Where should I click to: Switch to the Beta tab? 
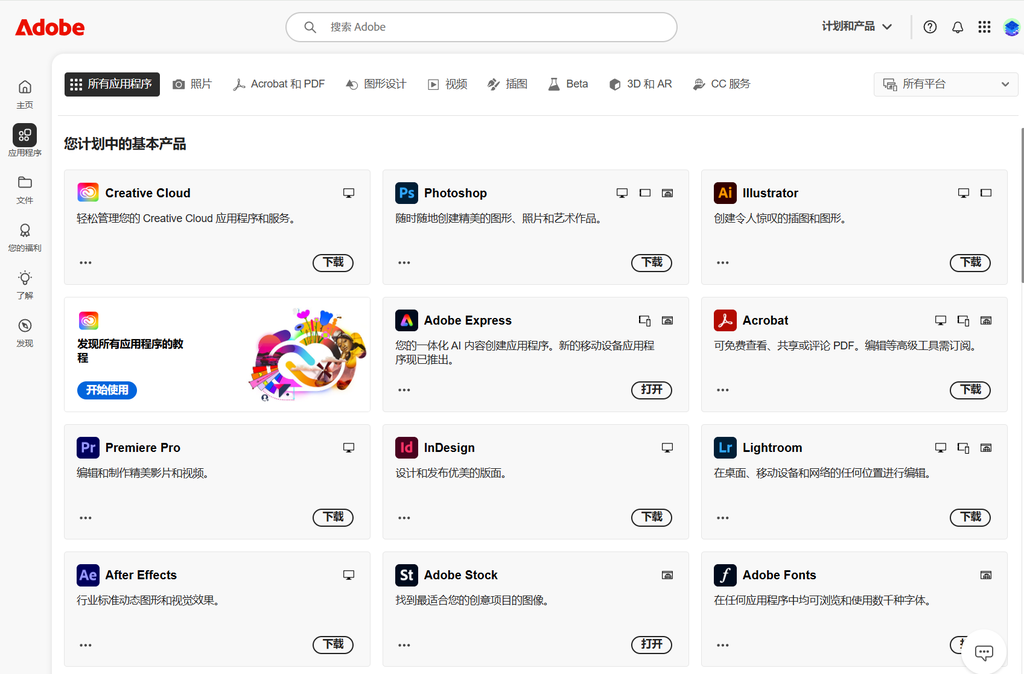click(568, 84)
